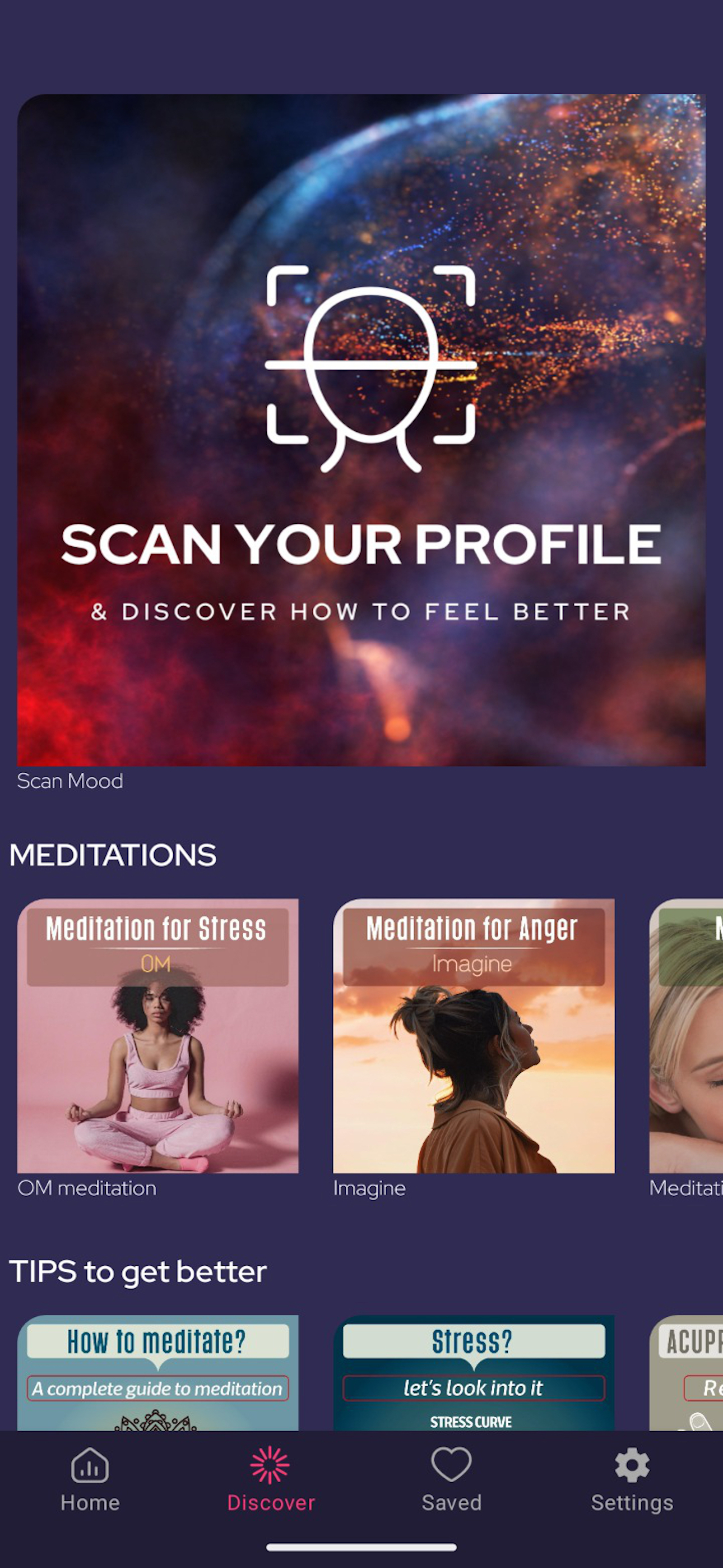Open Meditation for Anger card
The width and height of the screenshot is (723, 1568).
point(474,1036)
